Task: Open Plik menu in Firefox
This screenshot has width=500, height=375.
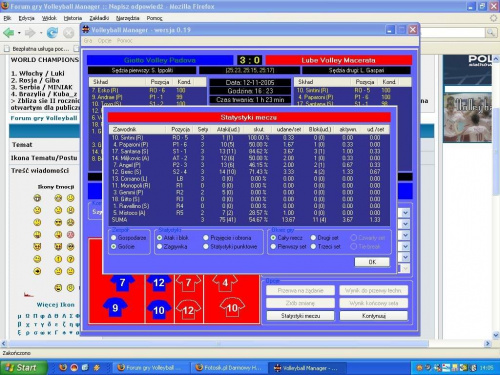Action: coord(7,18)
